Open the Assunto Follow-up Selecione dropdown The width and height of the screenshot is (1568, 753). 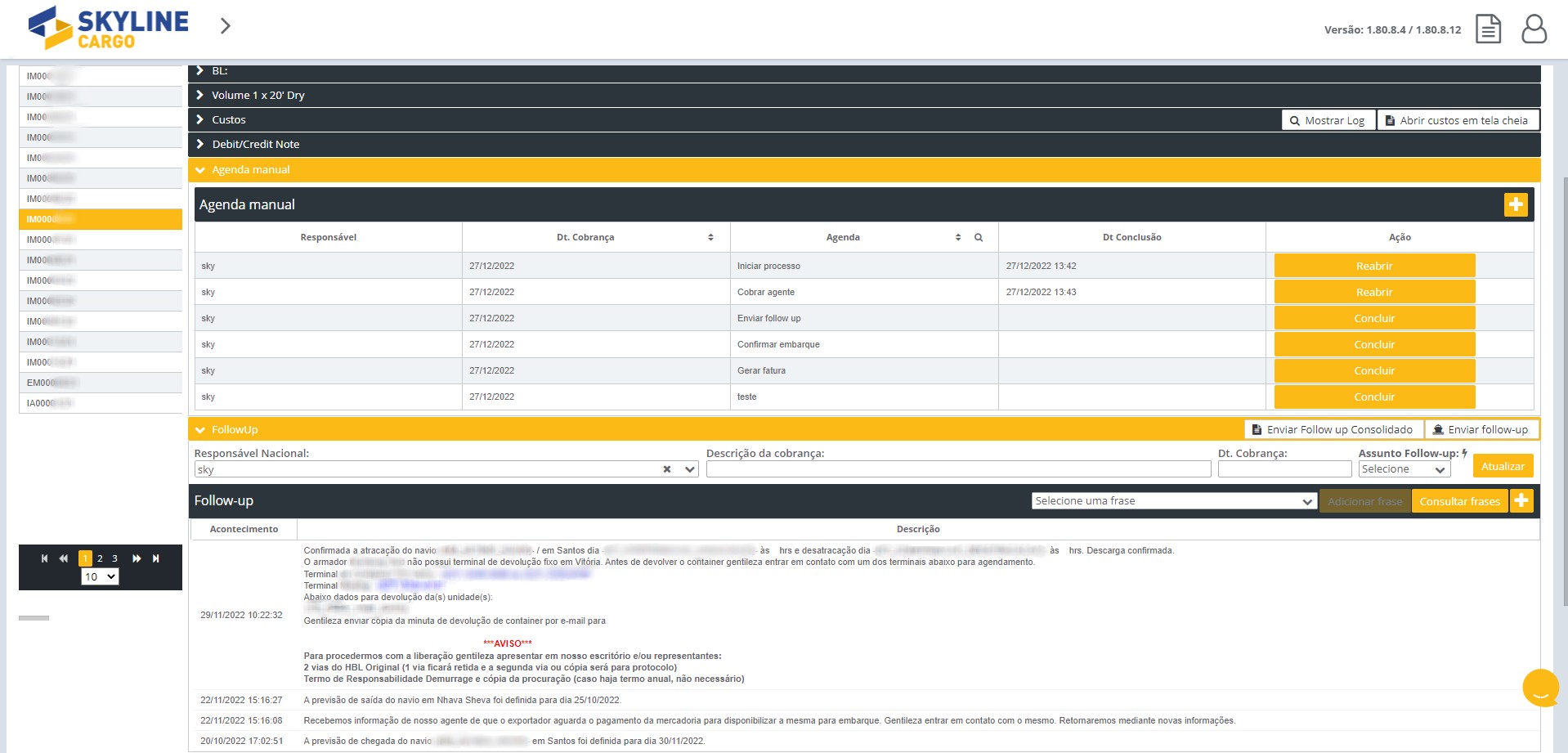pyautogui.click(x=1404, y=469)
